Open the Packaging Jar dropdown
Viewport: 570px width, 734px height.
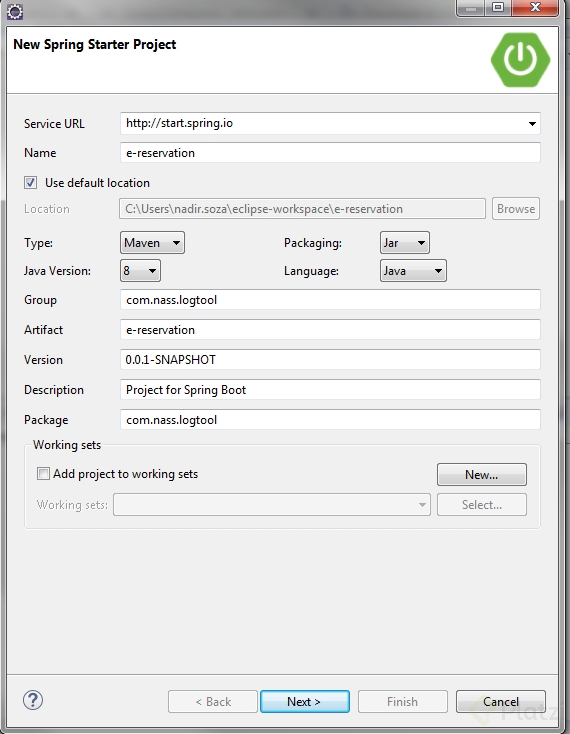tap(405, 242)
